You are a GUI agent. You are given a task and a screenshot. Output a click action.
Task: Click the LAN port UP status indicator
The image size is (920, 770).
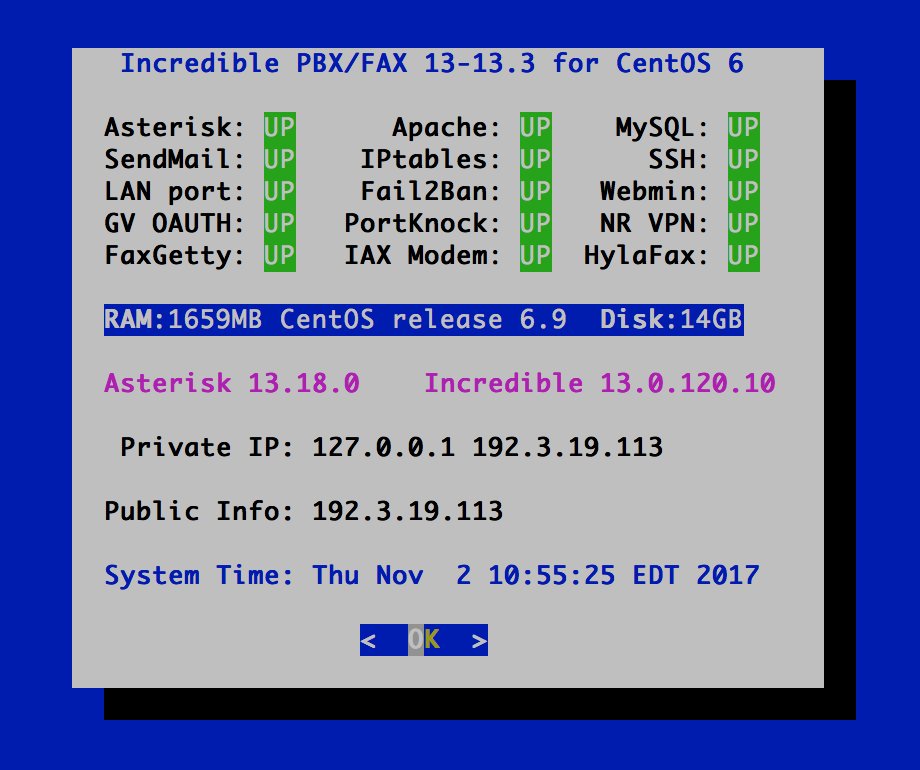(x=280, y=191)
